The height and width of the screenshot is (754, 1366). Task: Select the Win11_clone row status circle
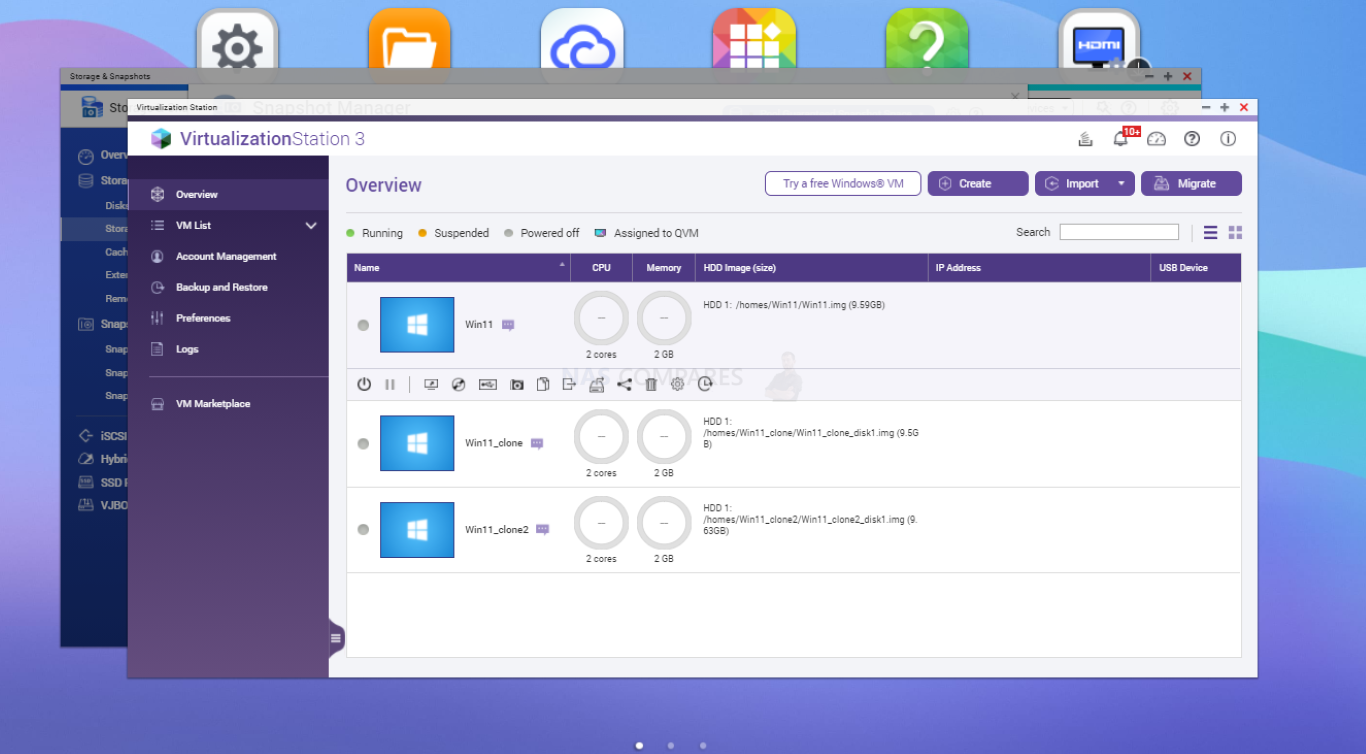click(363, 443)
